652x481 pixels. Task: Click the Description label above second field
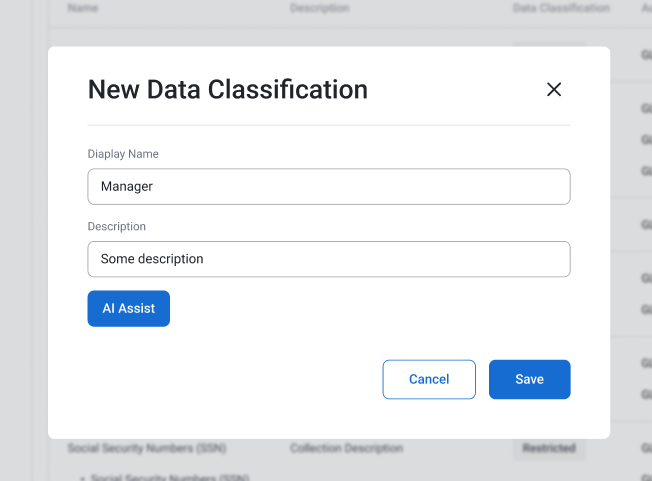(x=116, y=227)
